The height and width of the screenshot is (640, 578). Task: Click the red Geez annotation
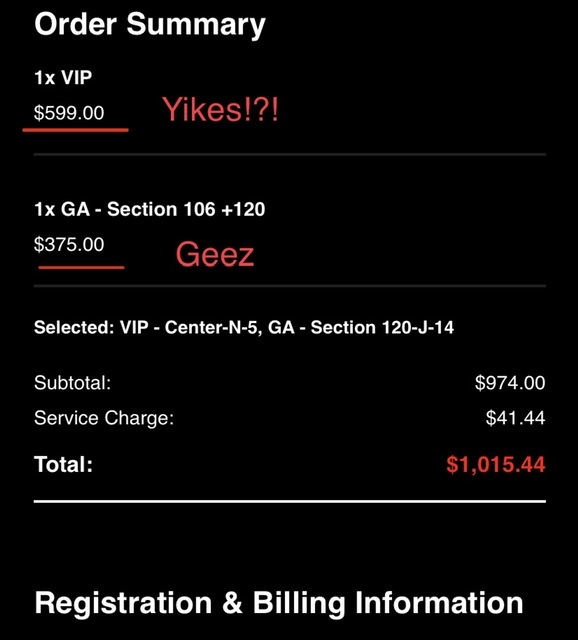click(x=215, y=254)
